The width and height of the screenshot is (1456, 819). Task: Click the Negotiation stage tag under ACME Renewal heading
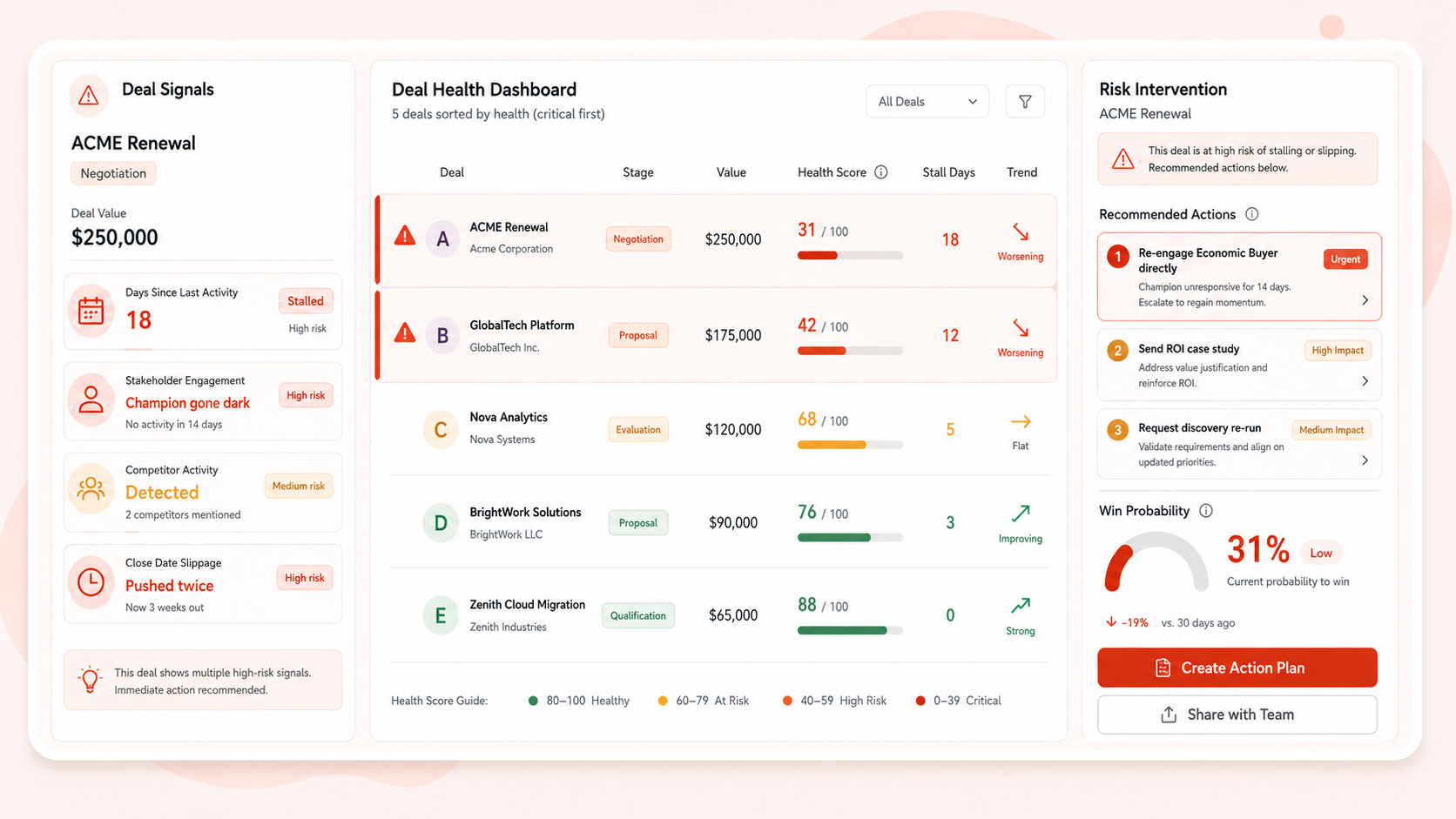113,173
